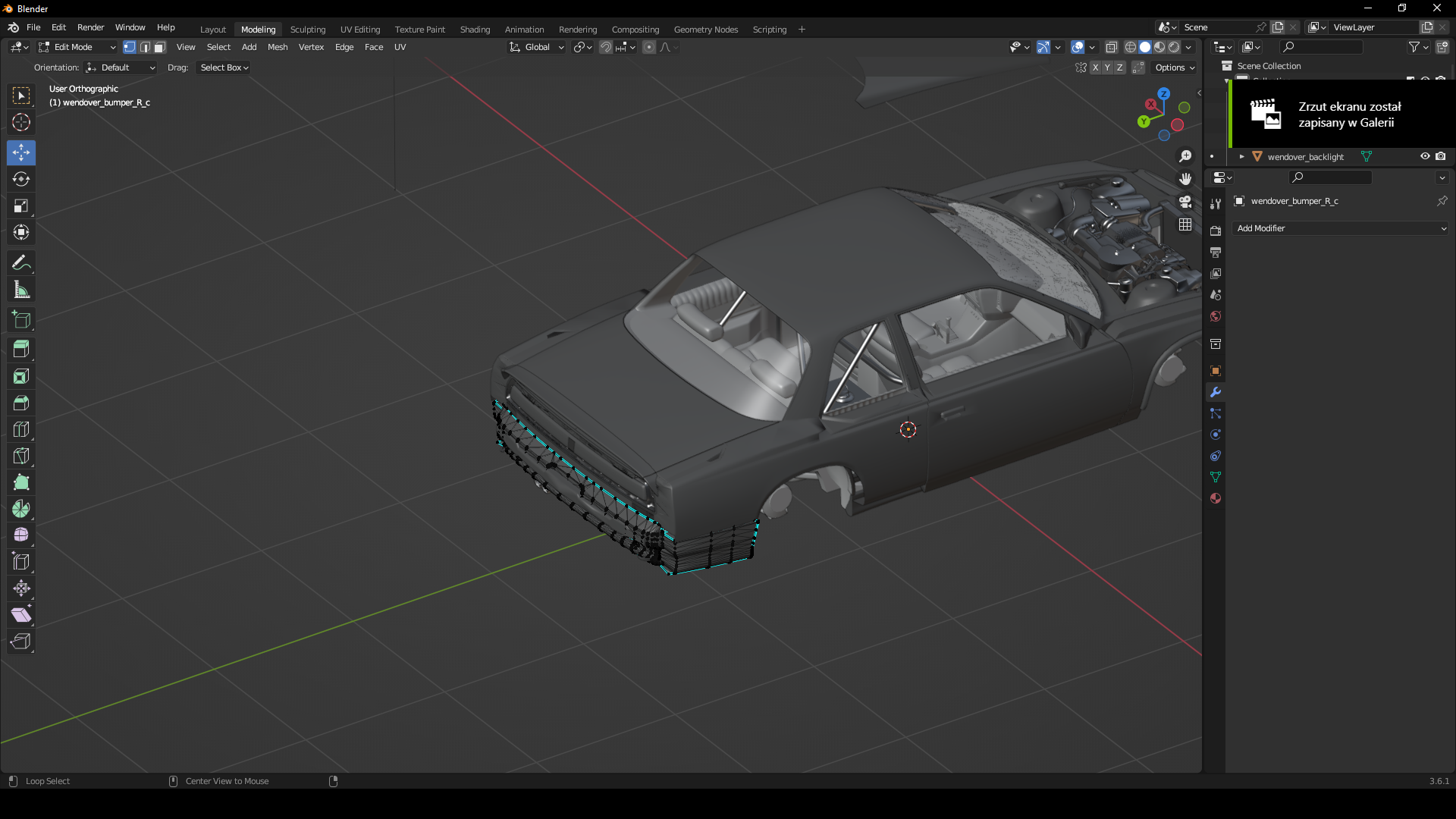
Task: Open shading options dropdown arrow
Action: [x=1188, y=47]
